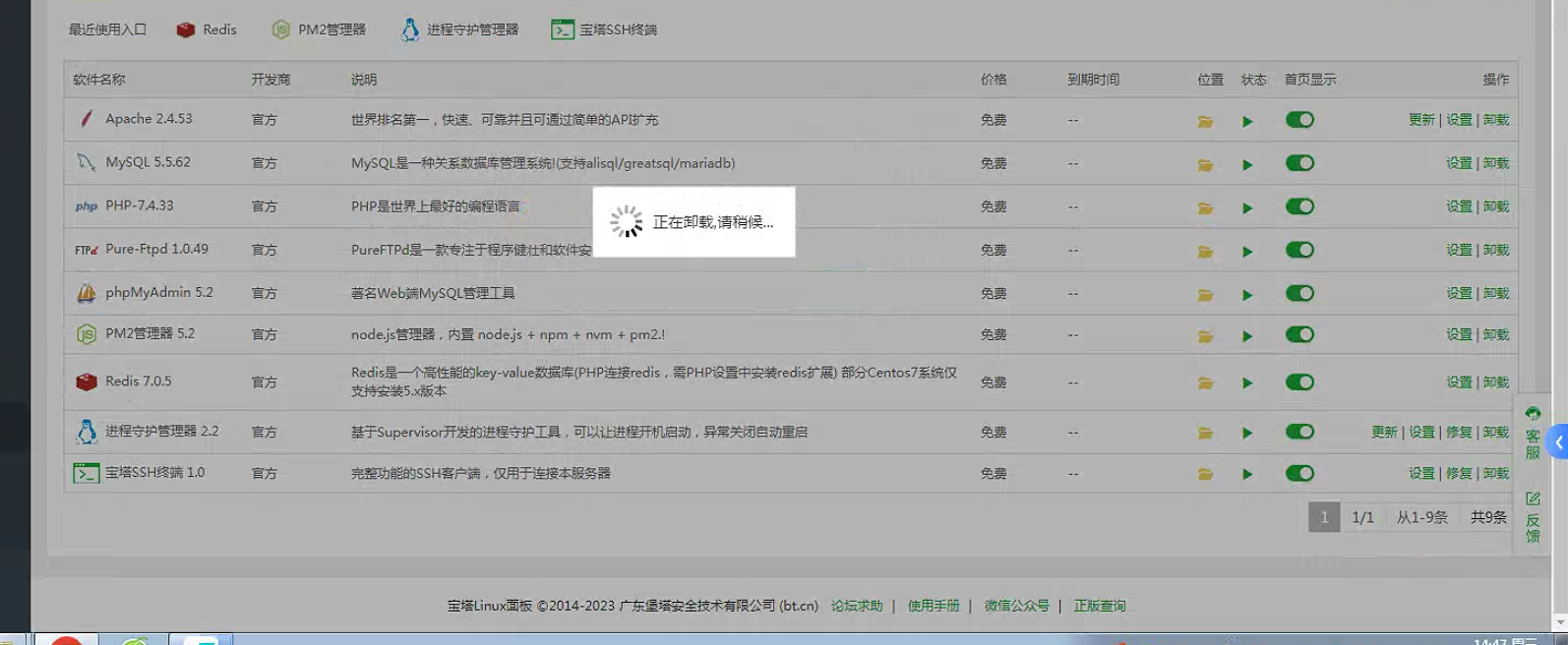
Task: Go to page 1 in pagination
Action: 1324,517
